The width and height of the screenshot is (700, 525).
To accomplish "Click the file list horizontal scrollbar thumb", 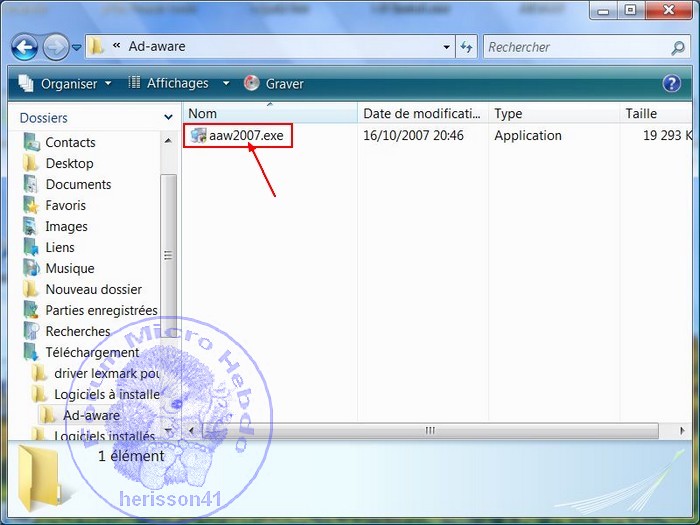I will 430,431.
